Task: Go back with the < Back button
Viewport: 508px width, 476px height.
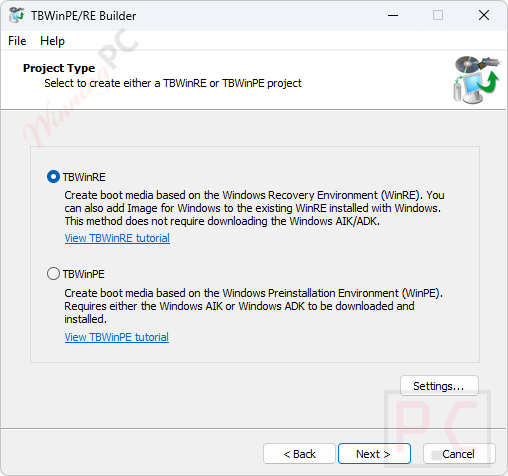Action: click(x=299, y=454)
